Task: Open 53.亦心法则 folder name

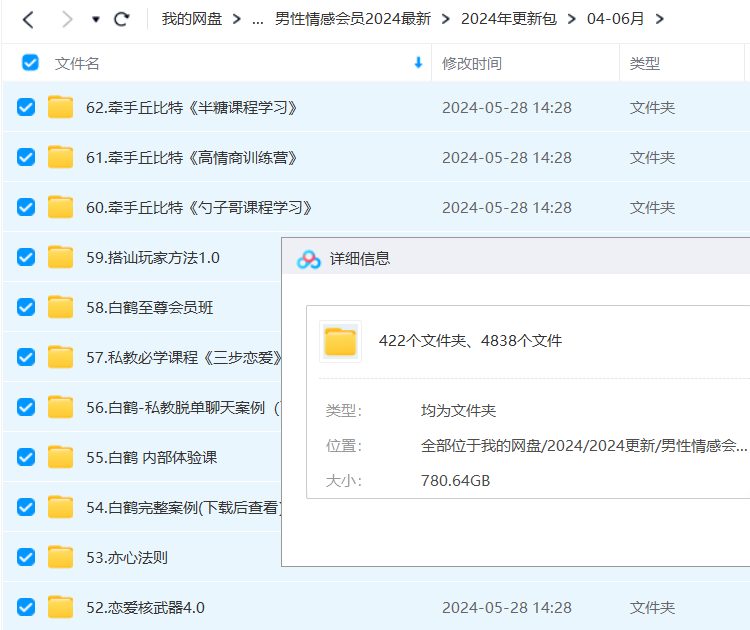Action: (127, 558)
